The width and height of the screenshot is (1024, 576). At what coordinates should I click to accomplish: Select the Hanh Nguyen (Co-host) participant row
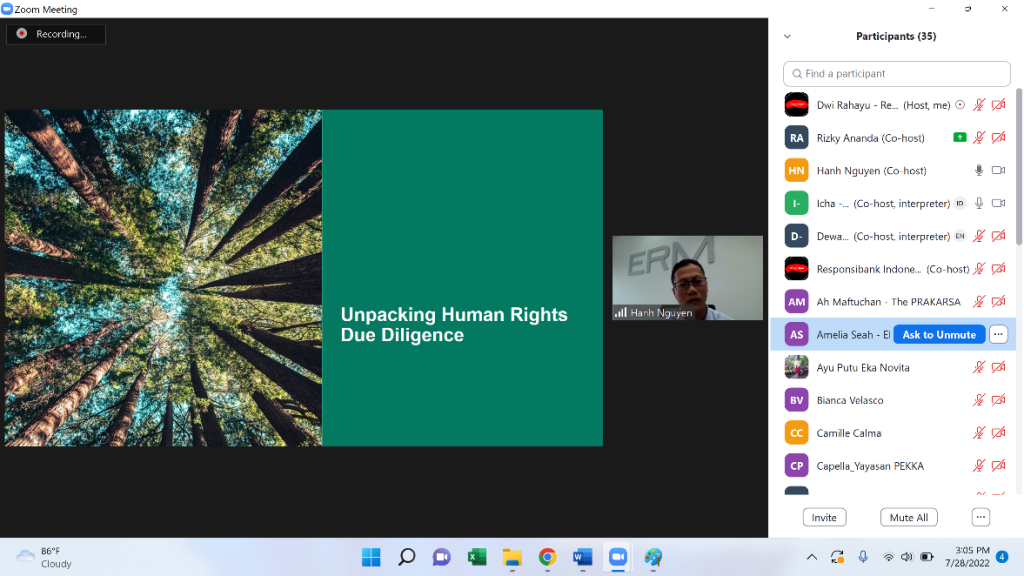pyautogui.click(x=893, y=170)
